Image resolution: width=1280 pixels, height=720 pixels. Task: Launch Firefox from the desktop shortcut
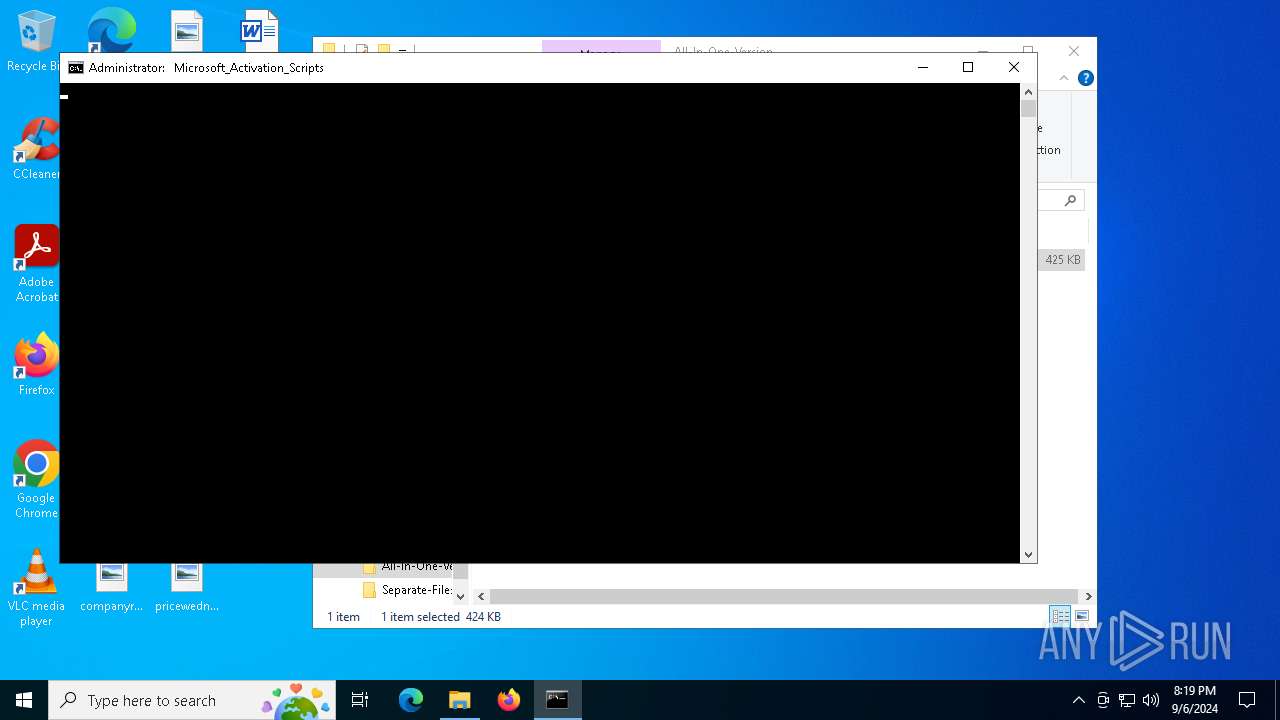(x=36, y=364)
